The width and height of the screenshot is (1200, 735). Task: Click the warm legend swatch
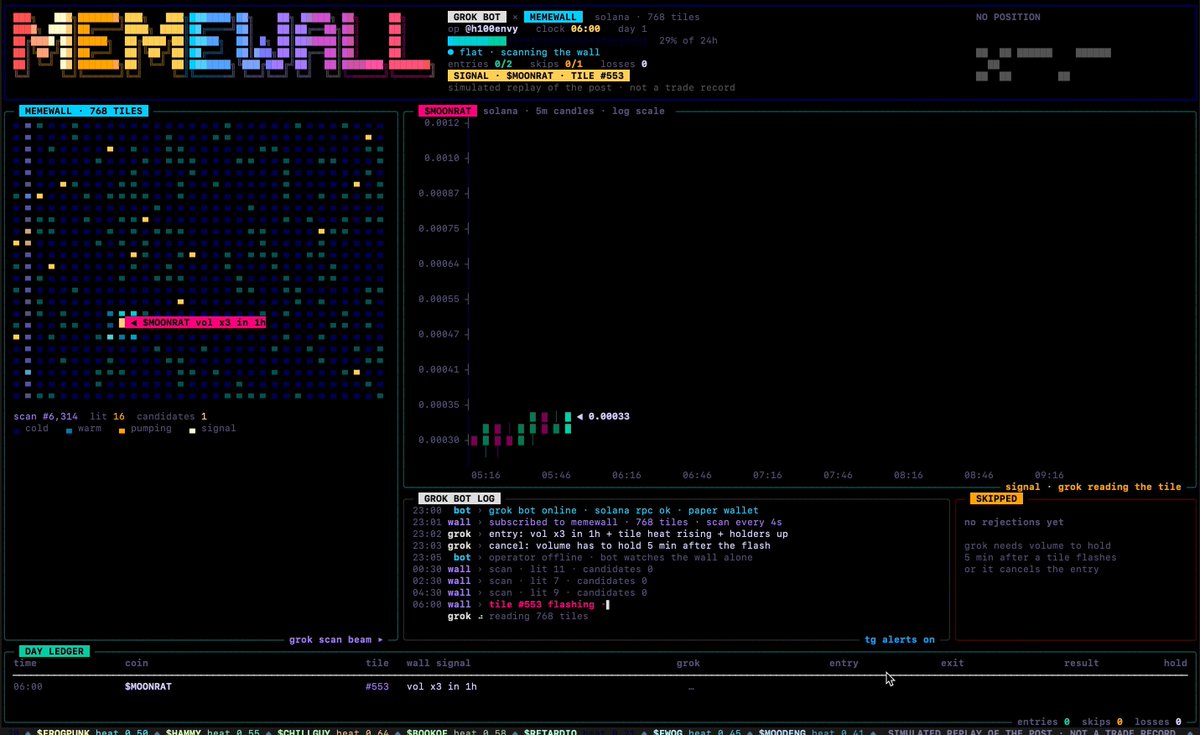(69, 429)
